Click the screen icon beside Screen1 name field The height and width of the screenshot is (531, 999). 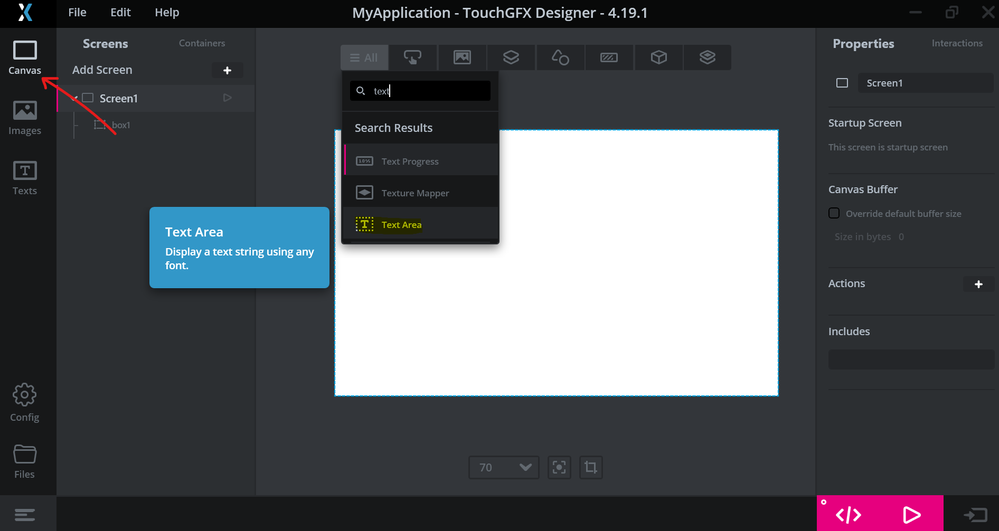click(842, 83)
